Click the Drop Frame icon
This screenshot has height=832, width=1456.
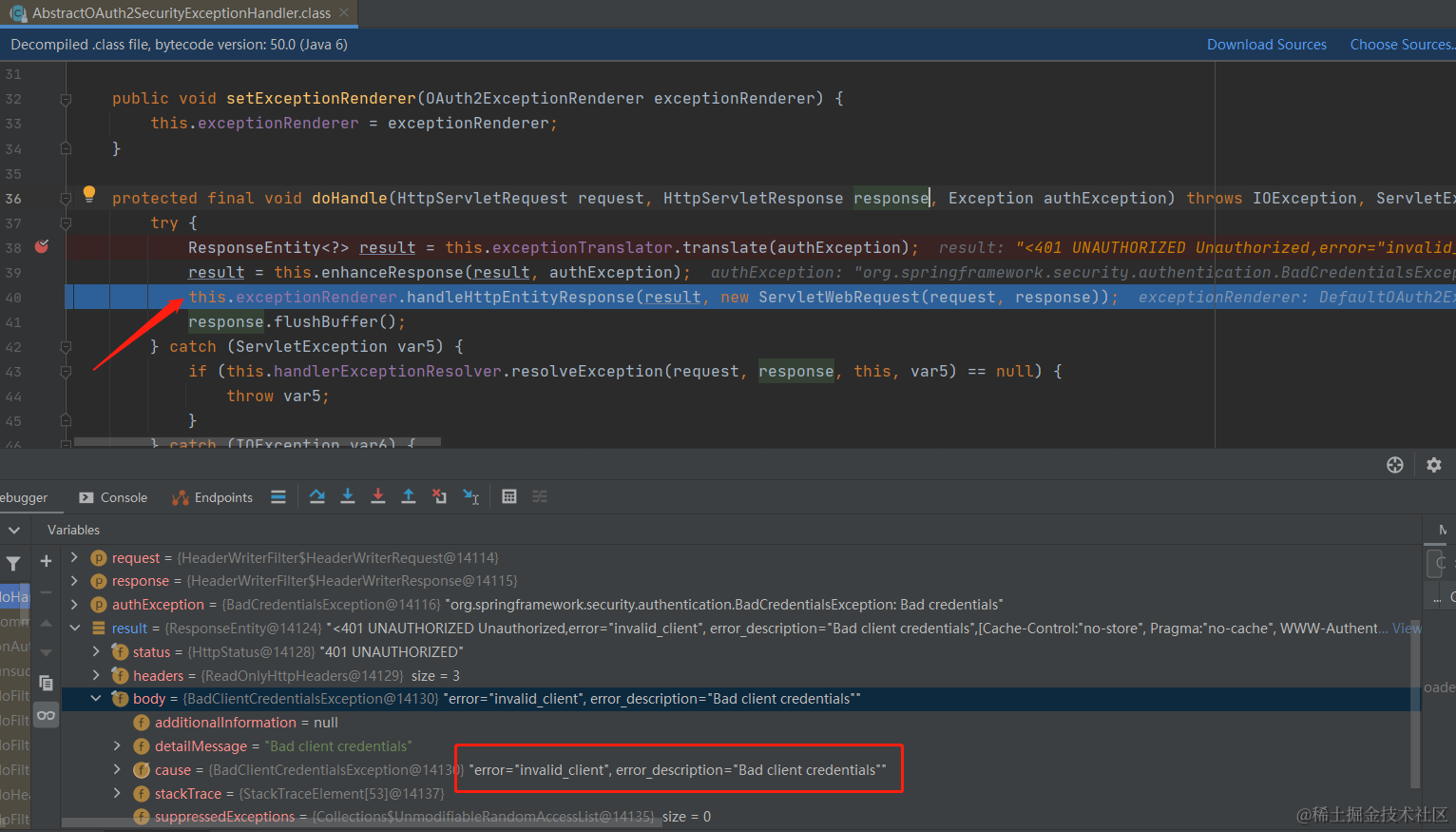tap(439, 496)
